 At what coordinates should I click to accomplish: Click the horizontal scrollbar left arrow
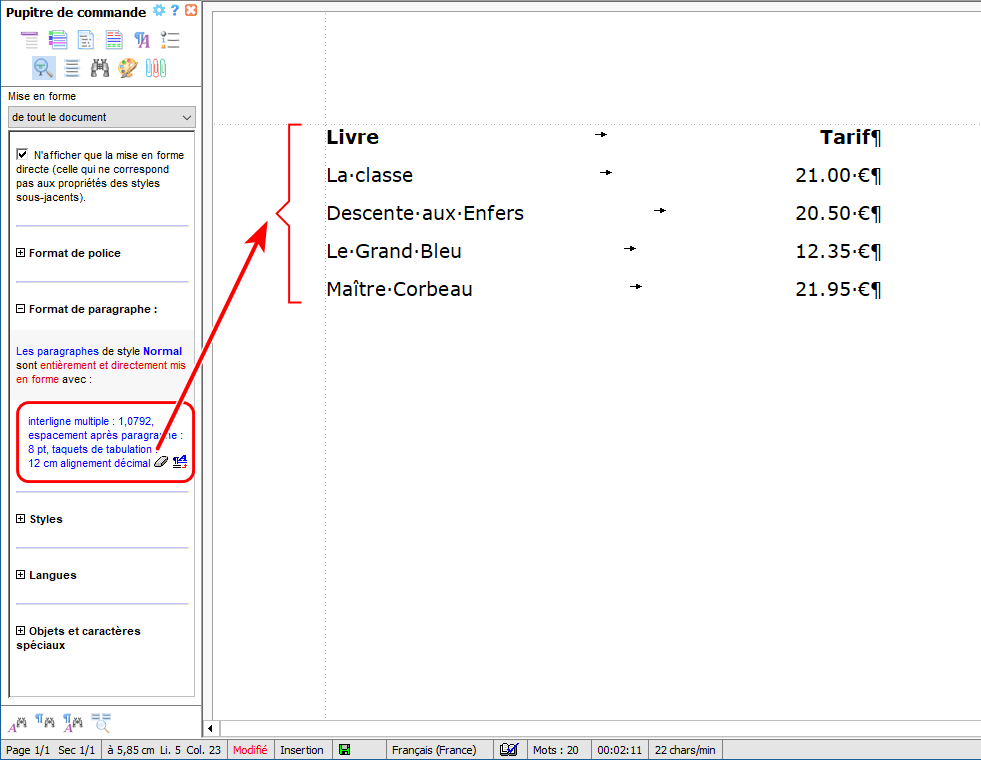210,728
